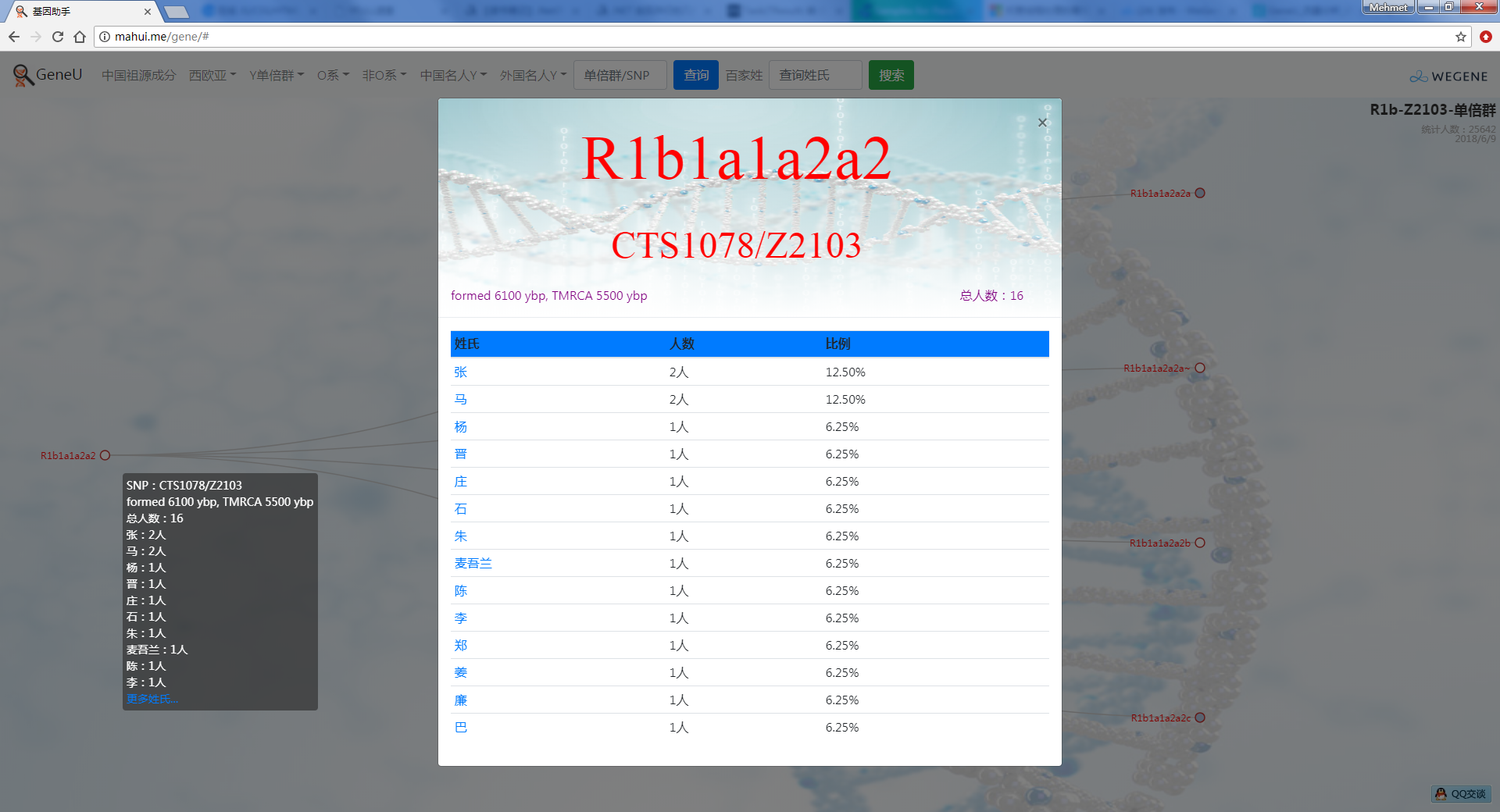This screenshot has height=812, width=1500.
Task: Open the 麦吾兰 surname link
Action: [x=473, y=564]
